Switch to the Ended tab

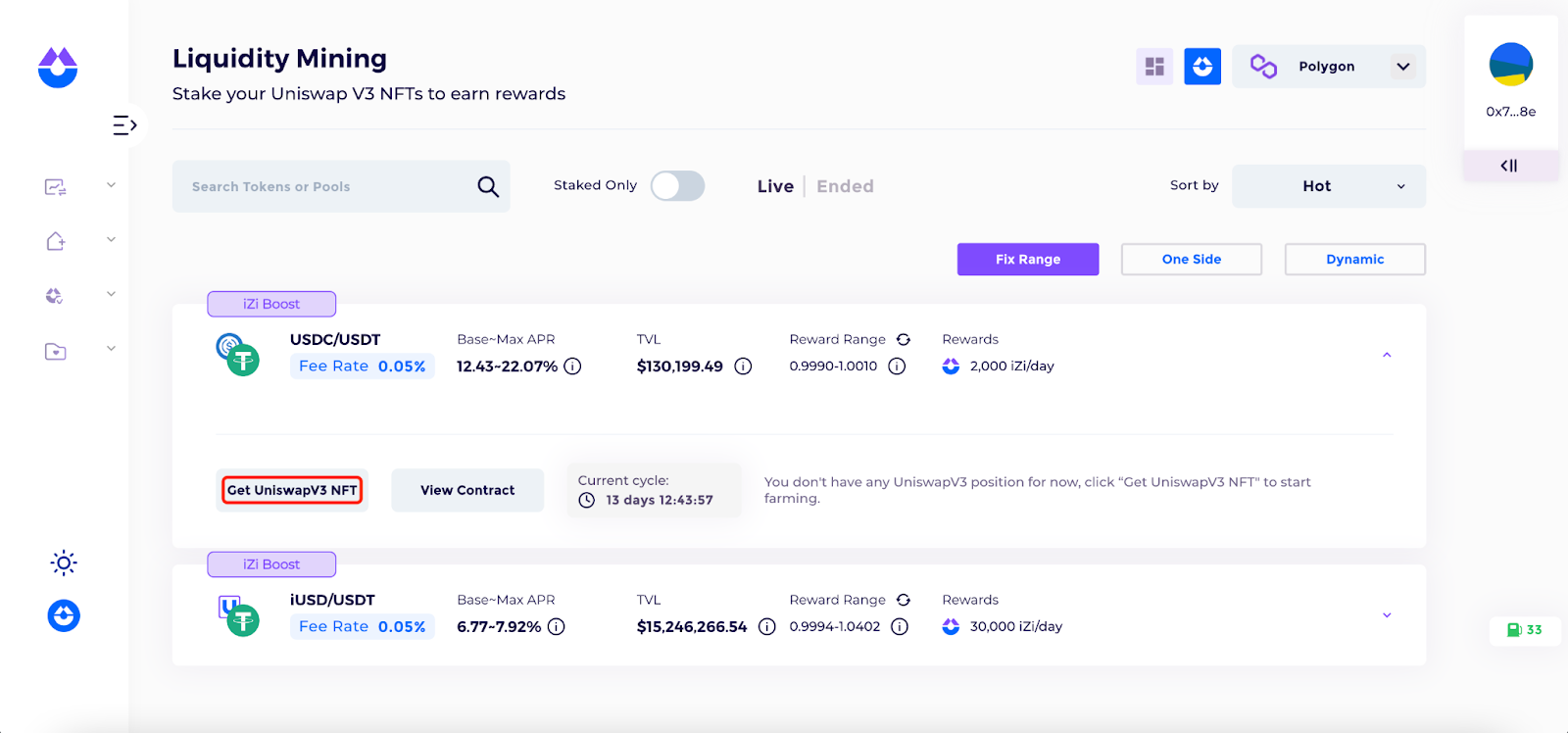(x=845, y=186)
